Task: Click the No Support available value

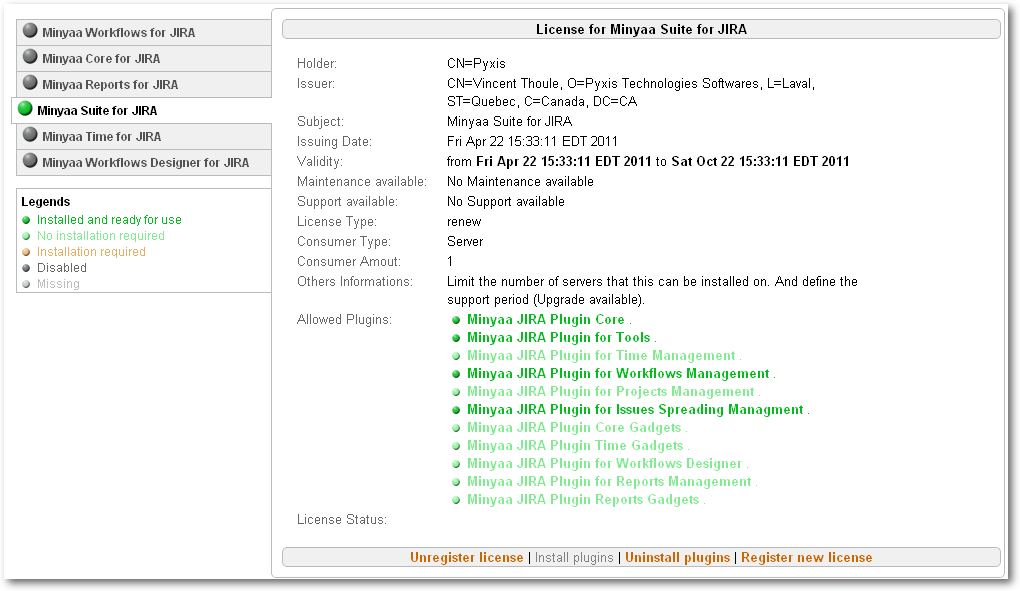Action: pos(505,202)
